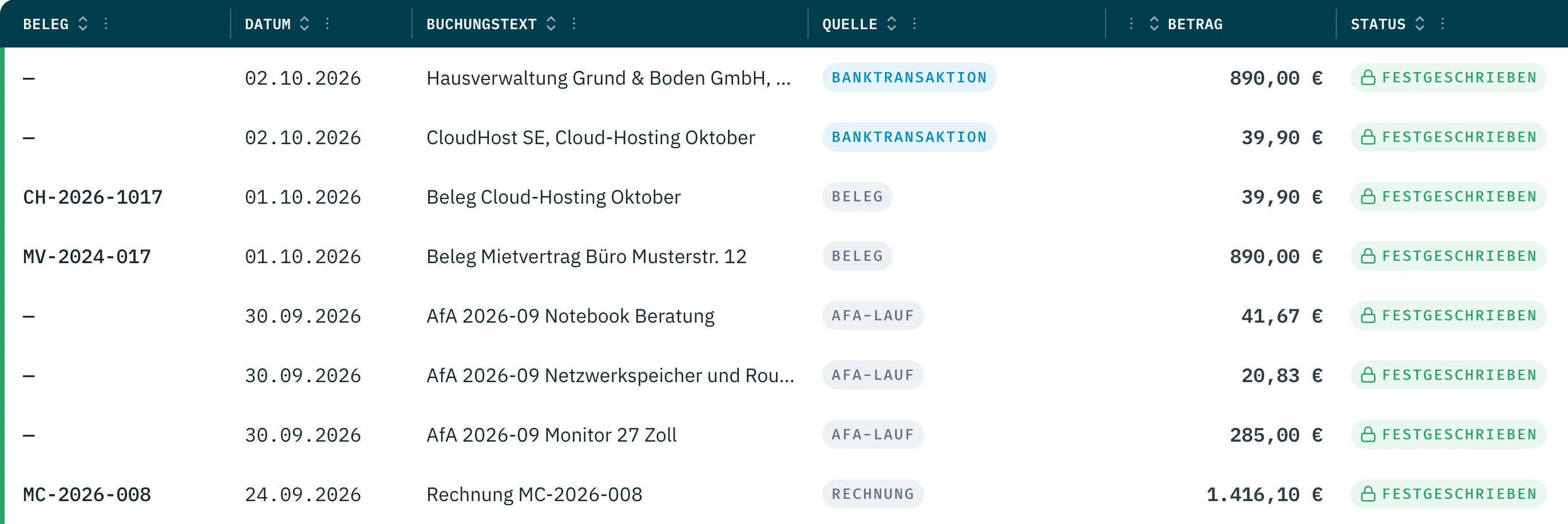Sort by the Betrag column arrows

coord(1154,23)
